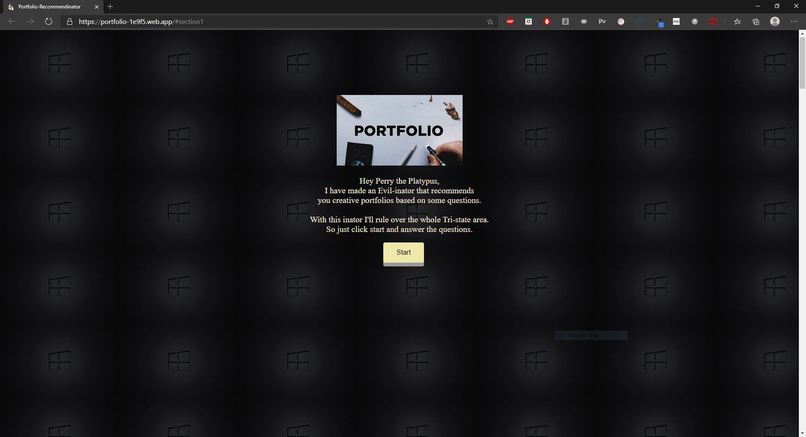
Task: Open the user profile avatar
Action: click(775, 21)
